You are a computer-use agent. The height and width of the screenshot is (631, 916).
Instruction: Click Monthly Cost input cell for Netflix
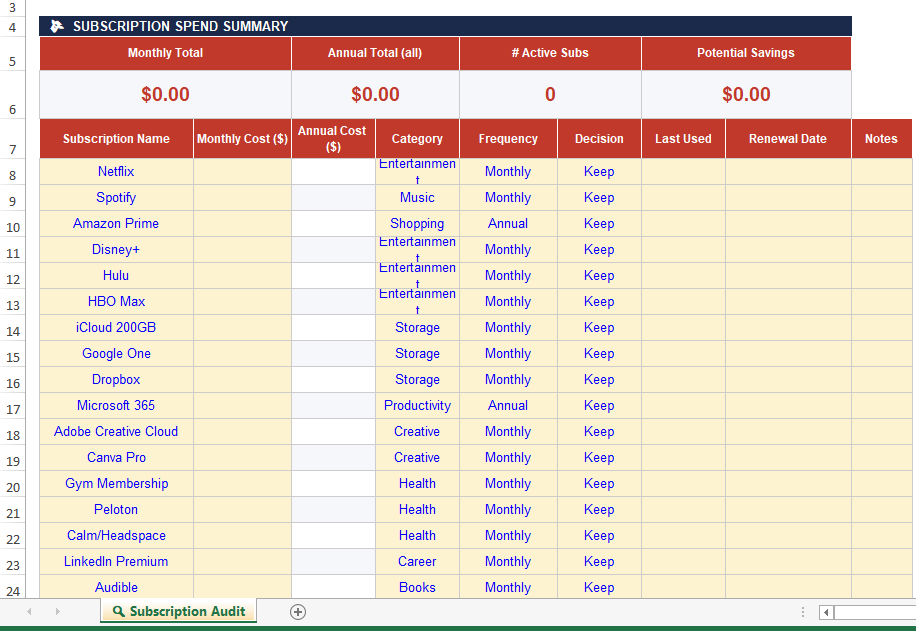(x=242, y=172)
